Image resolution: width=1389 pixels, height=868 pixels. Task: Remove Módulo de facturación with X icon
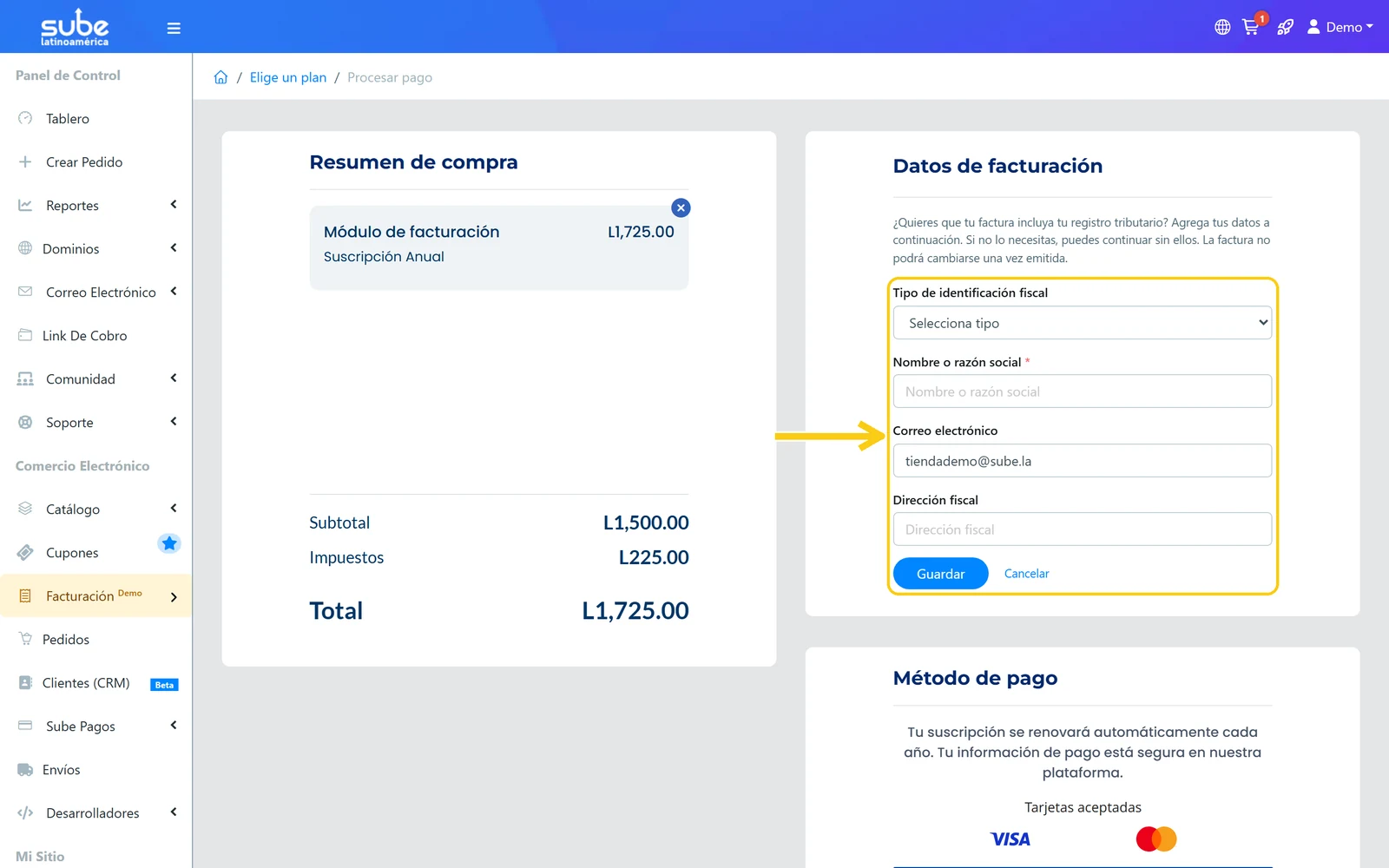(x=681, y=207)
